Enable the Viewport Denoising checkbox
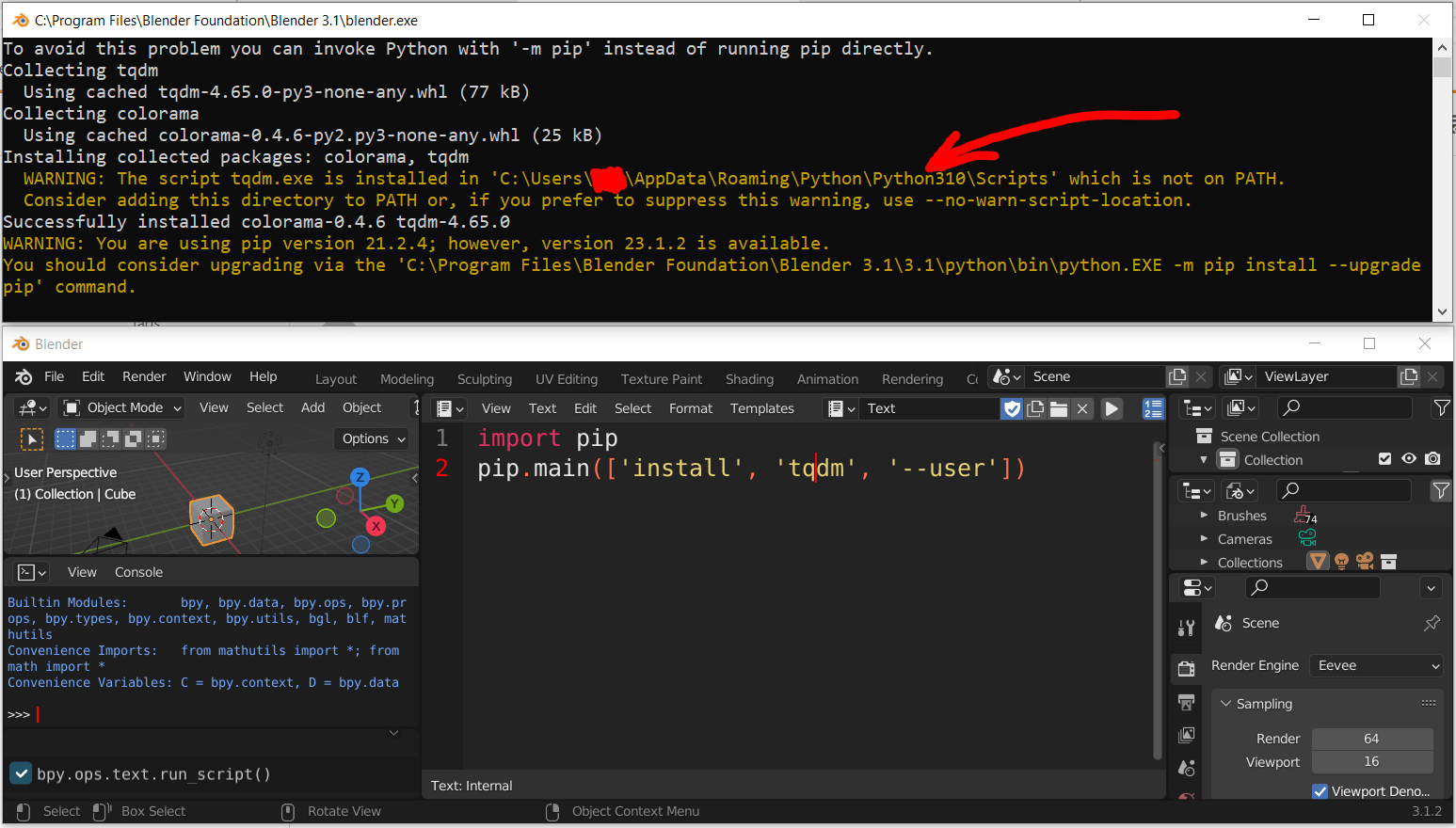Image resolution: width=1456 pixels, height=828 pixels. [x=1320, y=791]
